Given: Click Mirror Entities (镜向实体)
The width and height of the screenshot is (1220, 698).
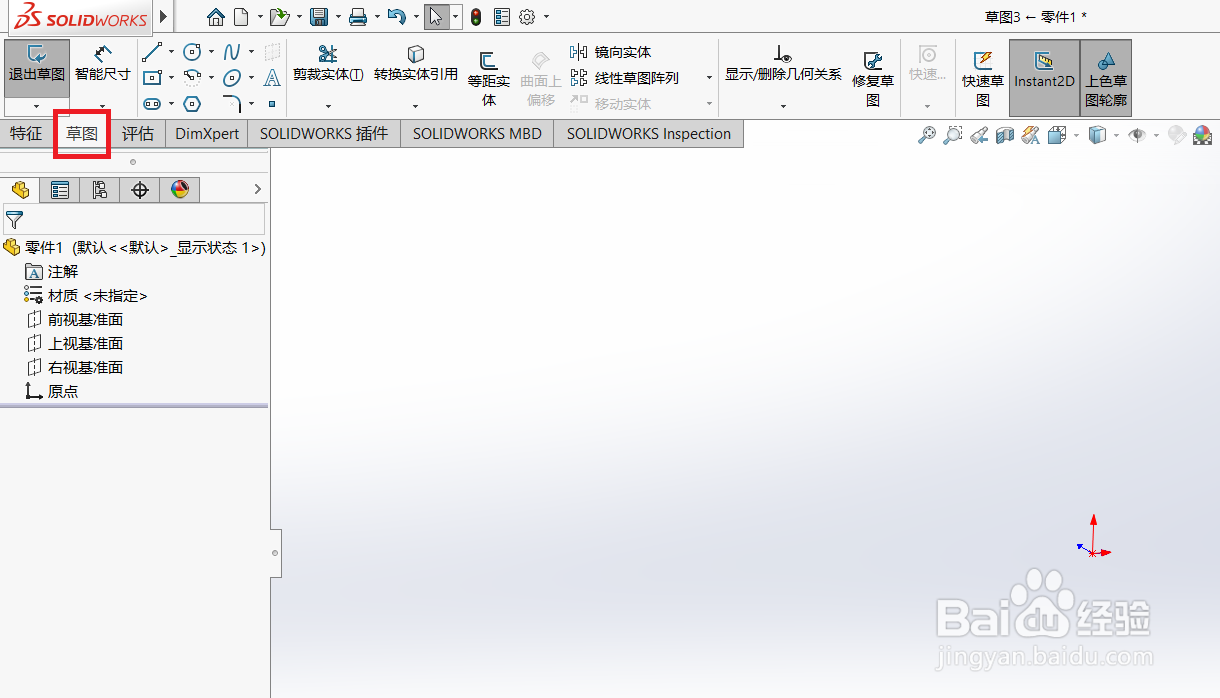Looking at the screenshot, I should (610, 52).
